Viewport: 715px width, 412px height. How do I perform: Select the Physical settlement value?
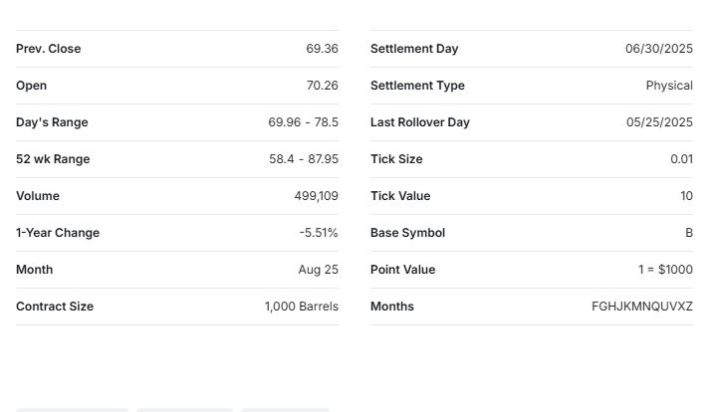[x=669, y=86]
